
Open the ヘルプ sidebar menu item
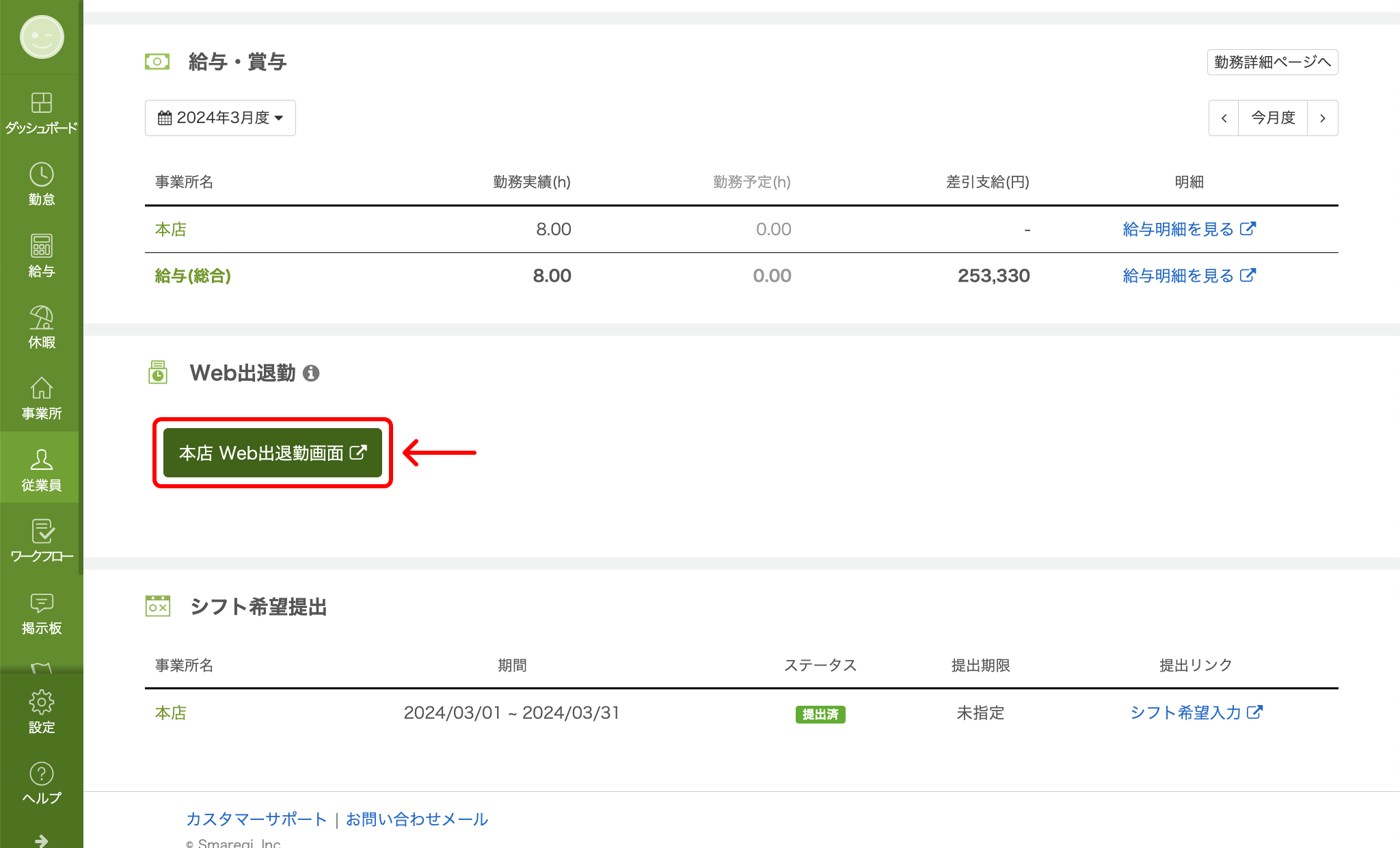click(41, 782)
